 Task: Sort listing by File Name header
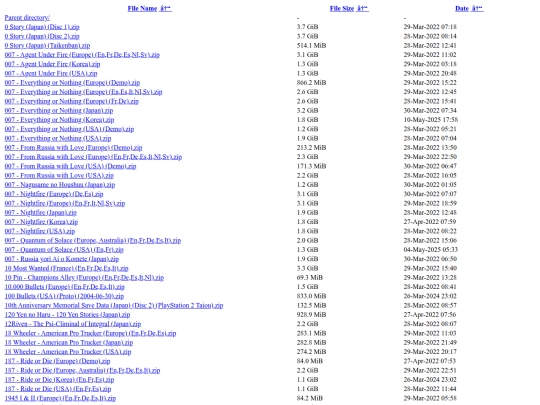click(142, 8)
